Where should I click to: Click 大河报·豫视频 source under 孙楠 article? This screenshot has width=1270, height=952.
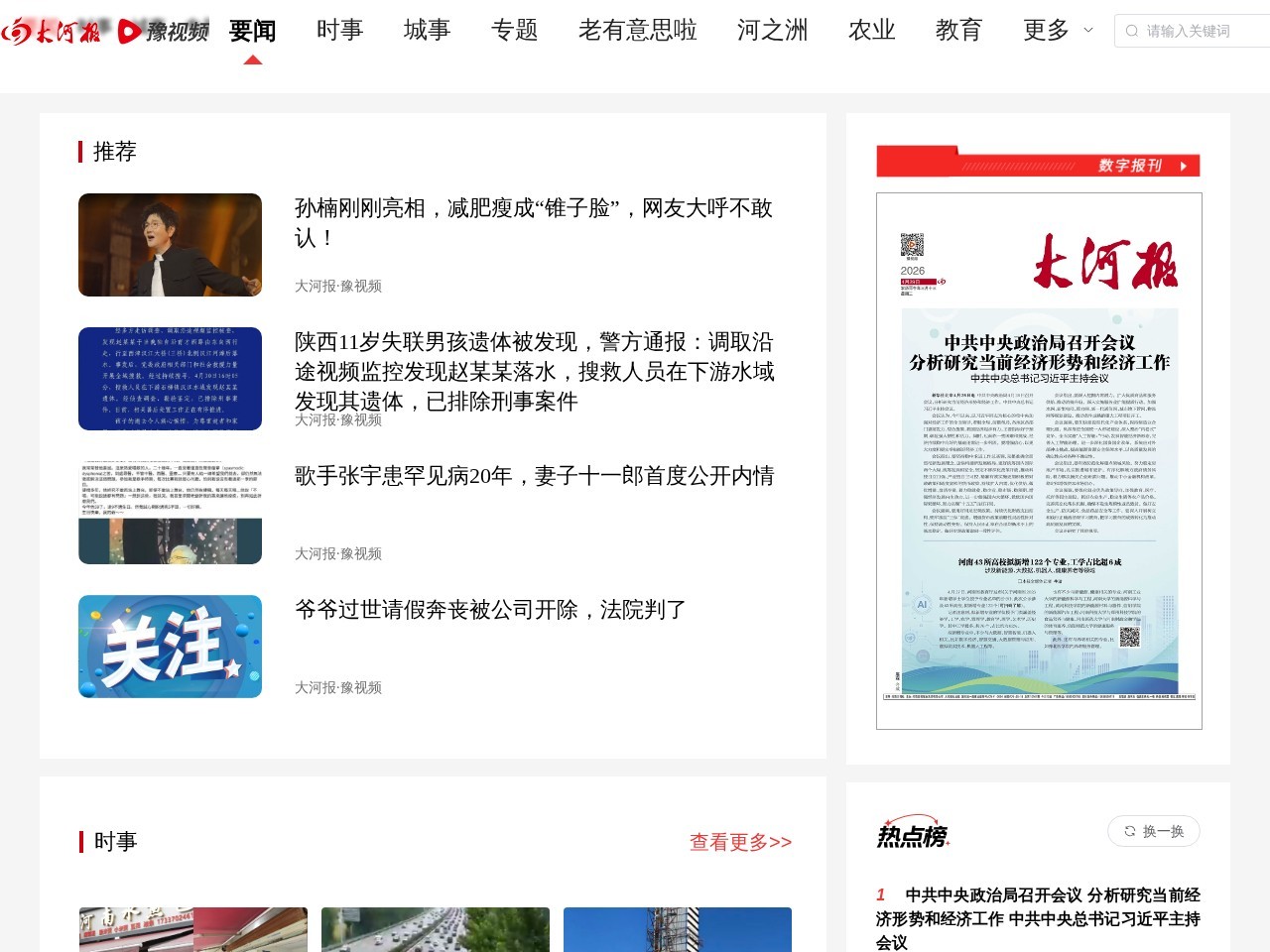(x=338, y=286)
